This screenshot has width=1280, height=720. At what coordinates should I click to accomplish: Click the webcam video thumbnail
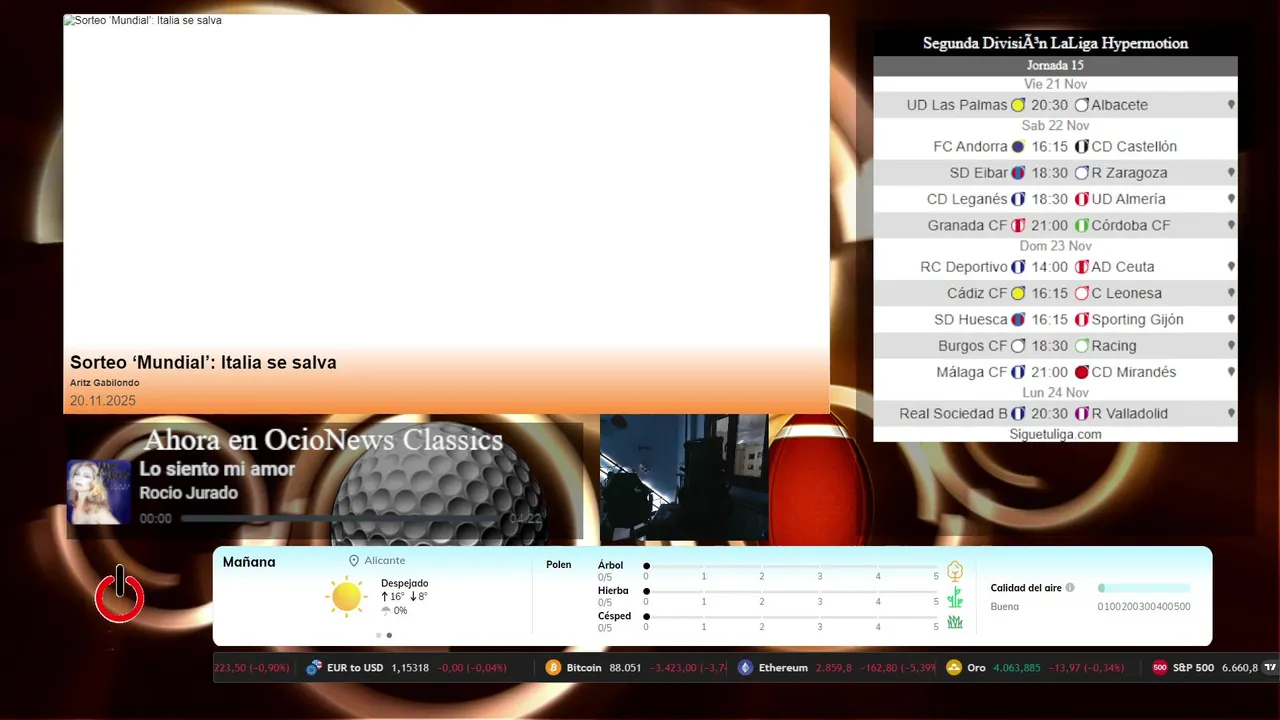[x=684, y=478]
